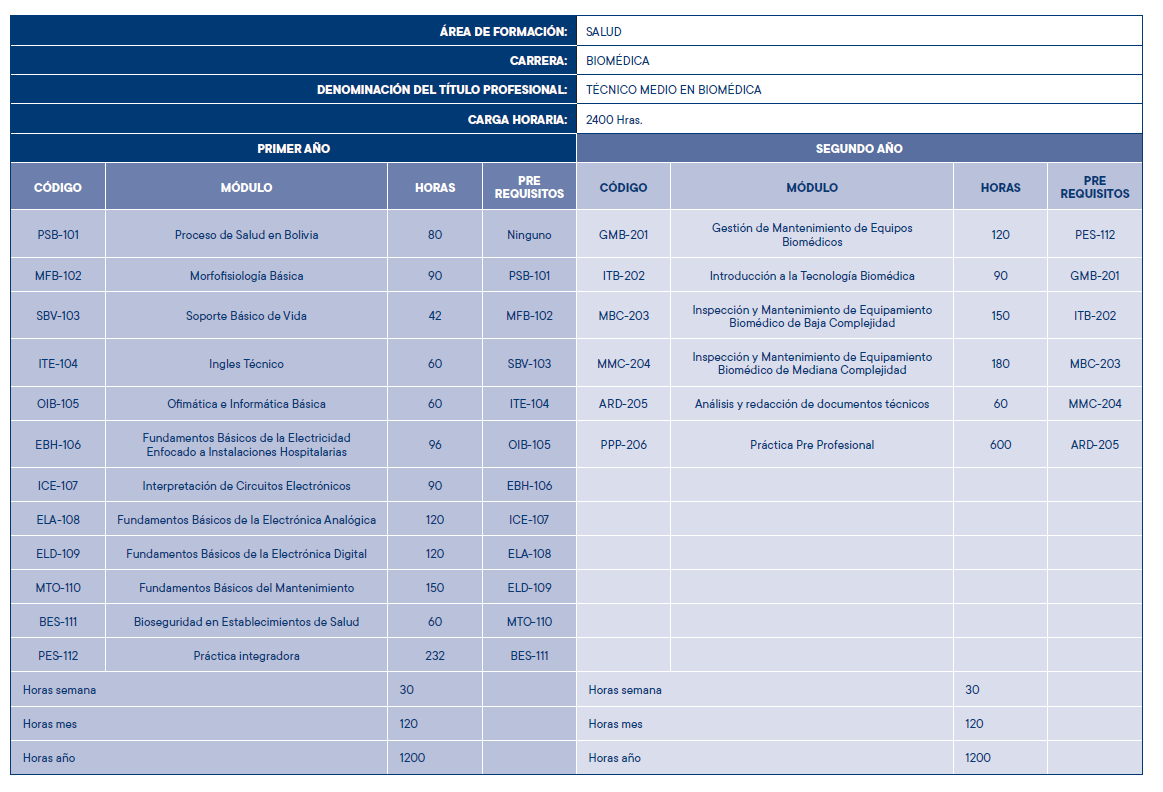Screen dimensions: 1163x792
Task: Click the 'SALUD' área de formación value
Action: pos(604,32)
